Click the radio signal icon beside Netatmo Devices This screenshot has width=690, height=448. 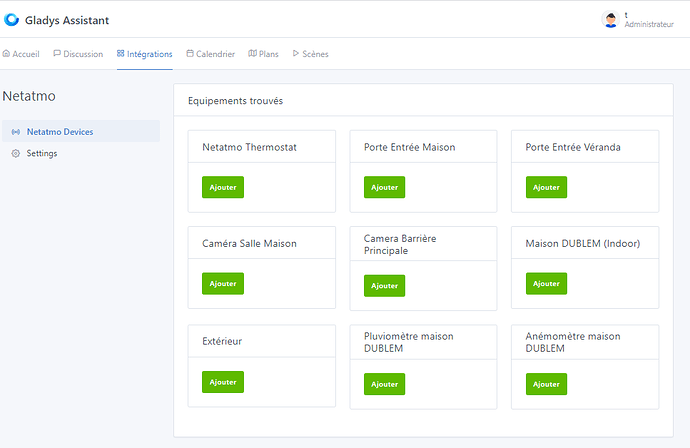pos(16,132)
